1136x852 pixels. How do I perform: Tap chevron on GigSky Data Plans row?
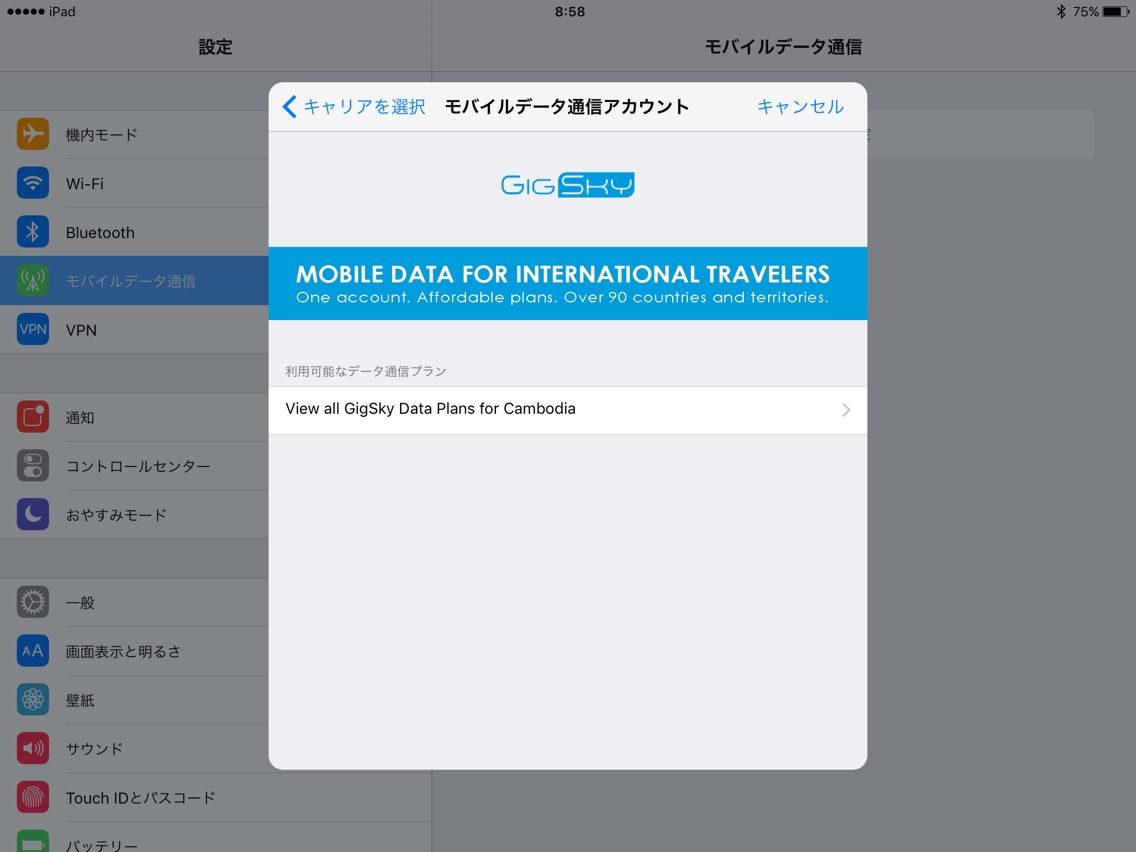coord(845,410)
